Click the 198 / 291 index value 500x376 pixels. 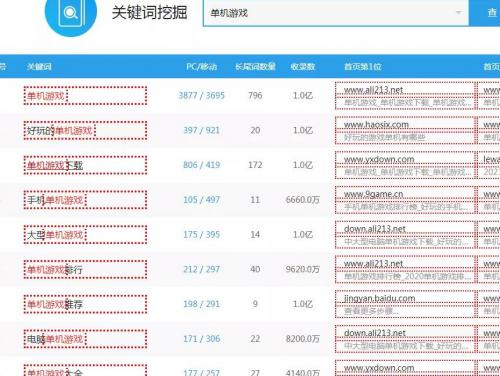(x=201, y=304)
